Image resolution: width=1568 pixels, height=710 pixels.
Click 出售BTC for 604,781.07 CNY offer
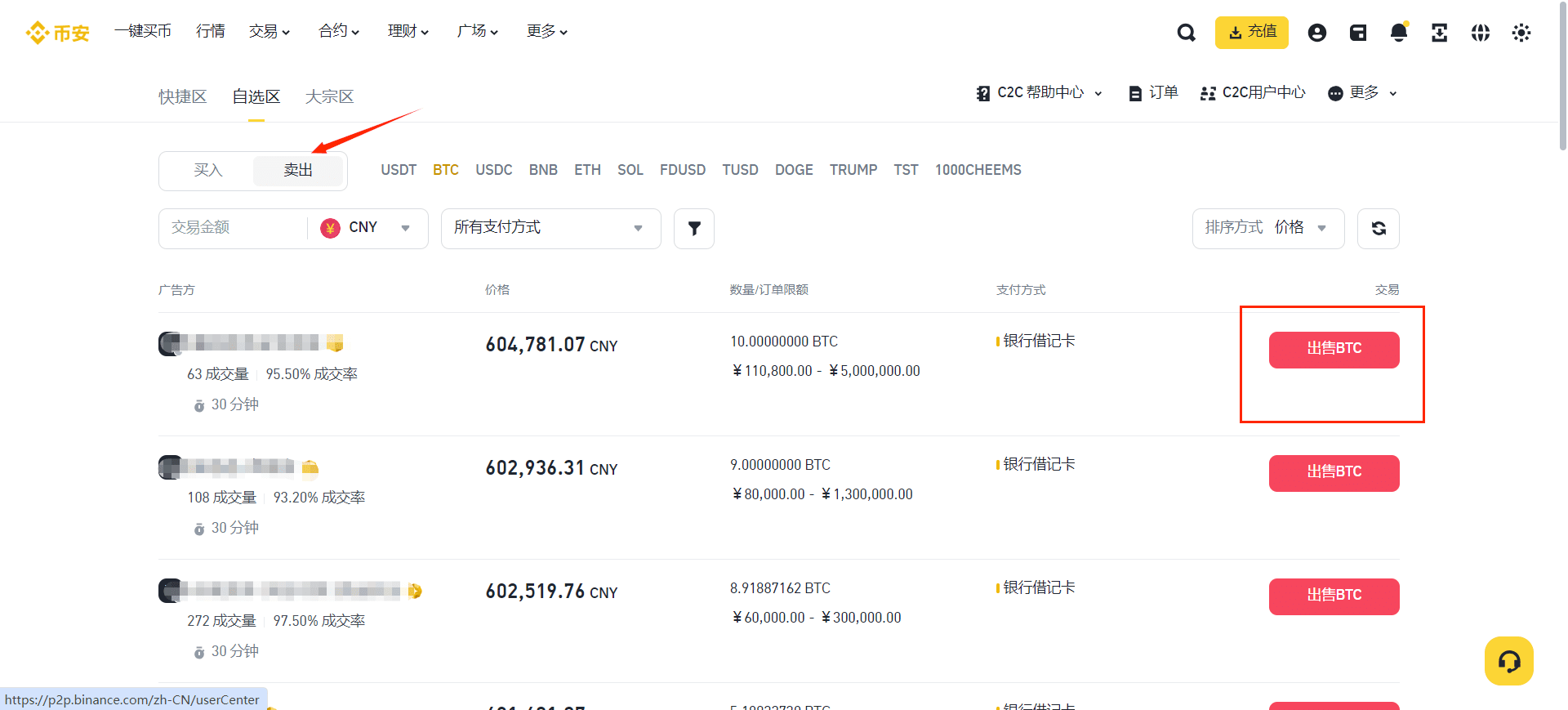point(1334,350)
